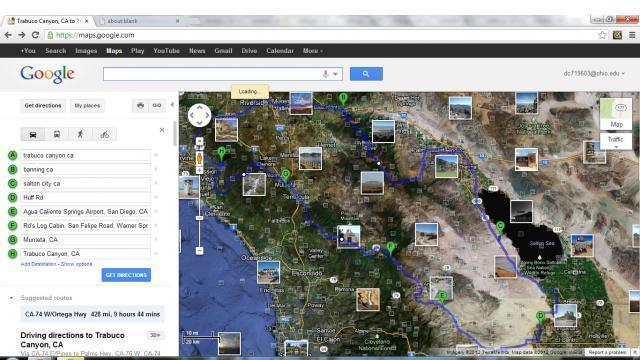The height and width of the screenshot is (360, 640).
Task: Click the zoom slider handle on map
Action: [x=199, y=218]
